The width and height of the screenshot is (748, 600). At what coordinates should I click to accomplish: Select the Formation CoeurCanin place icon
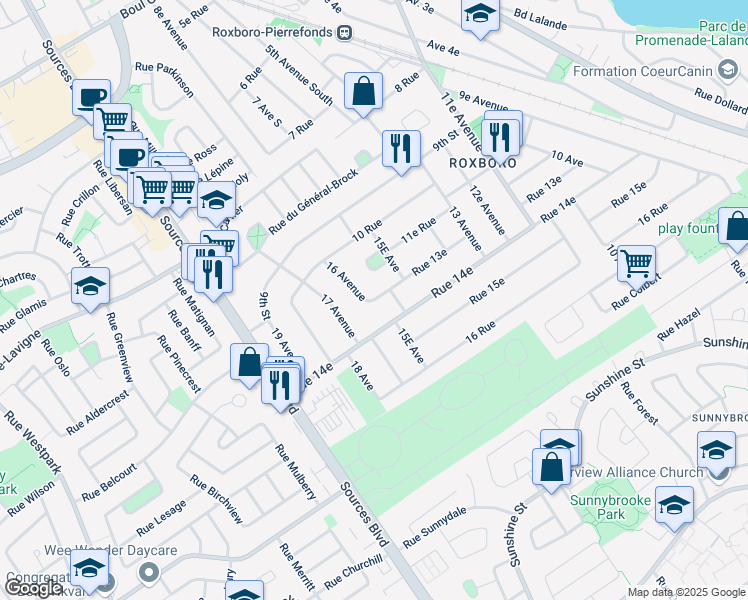728,71
